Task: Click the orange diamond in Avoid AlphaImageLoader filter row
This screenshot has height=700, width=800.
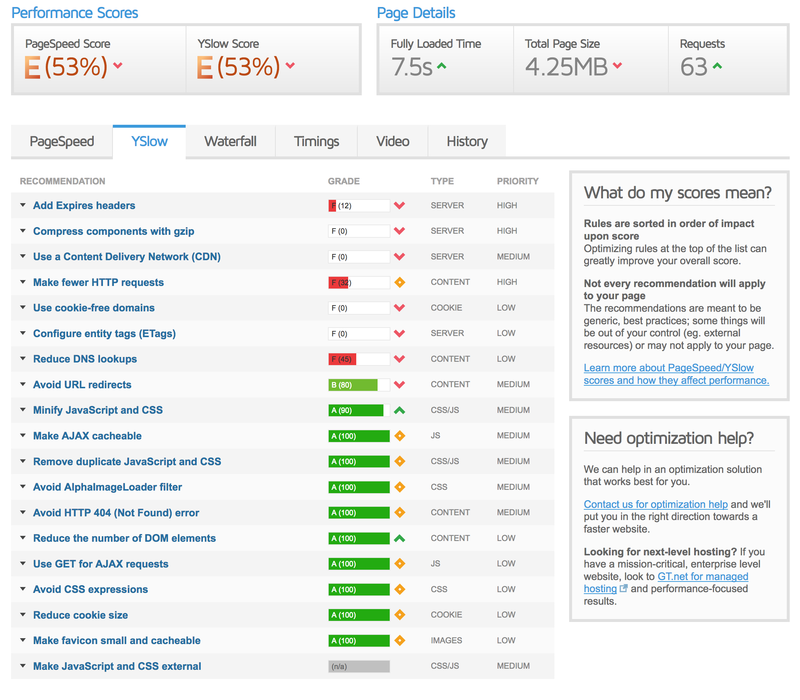Action: [x=400, y=487]
